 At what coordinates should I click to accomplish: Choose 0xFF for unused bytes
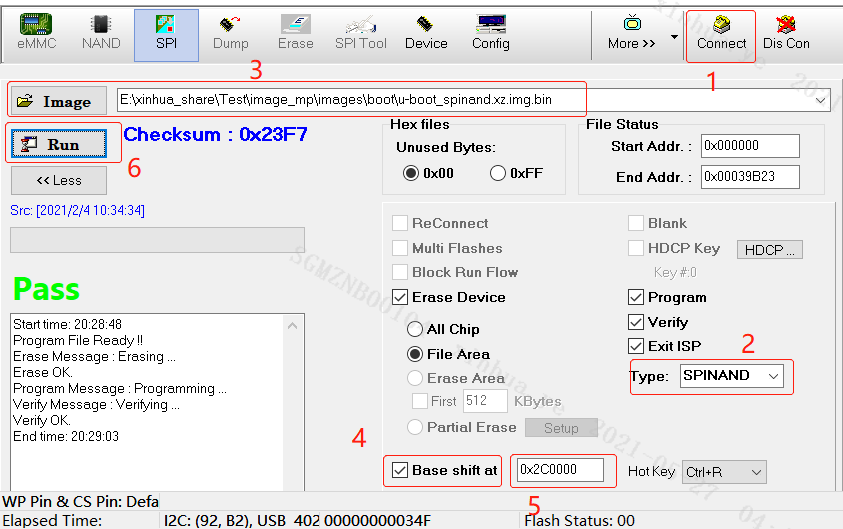pos(498,173)
